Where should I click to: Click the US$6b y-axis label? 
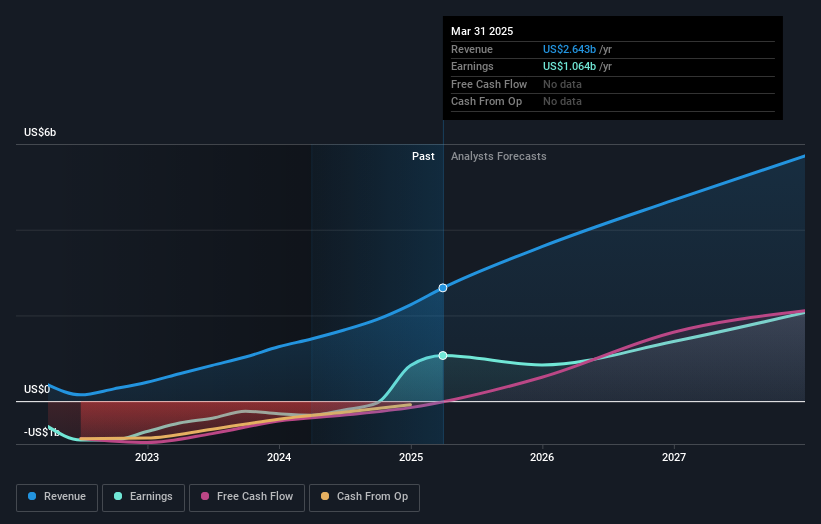click(40, 132)
